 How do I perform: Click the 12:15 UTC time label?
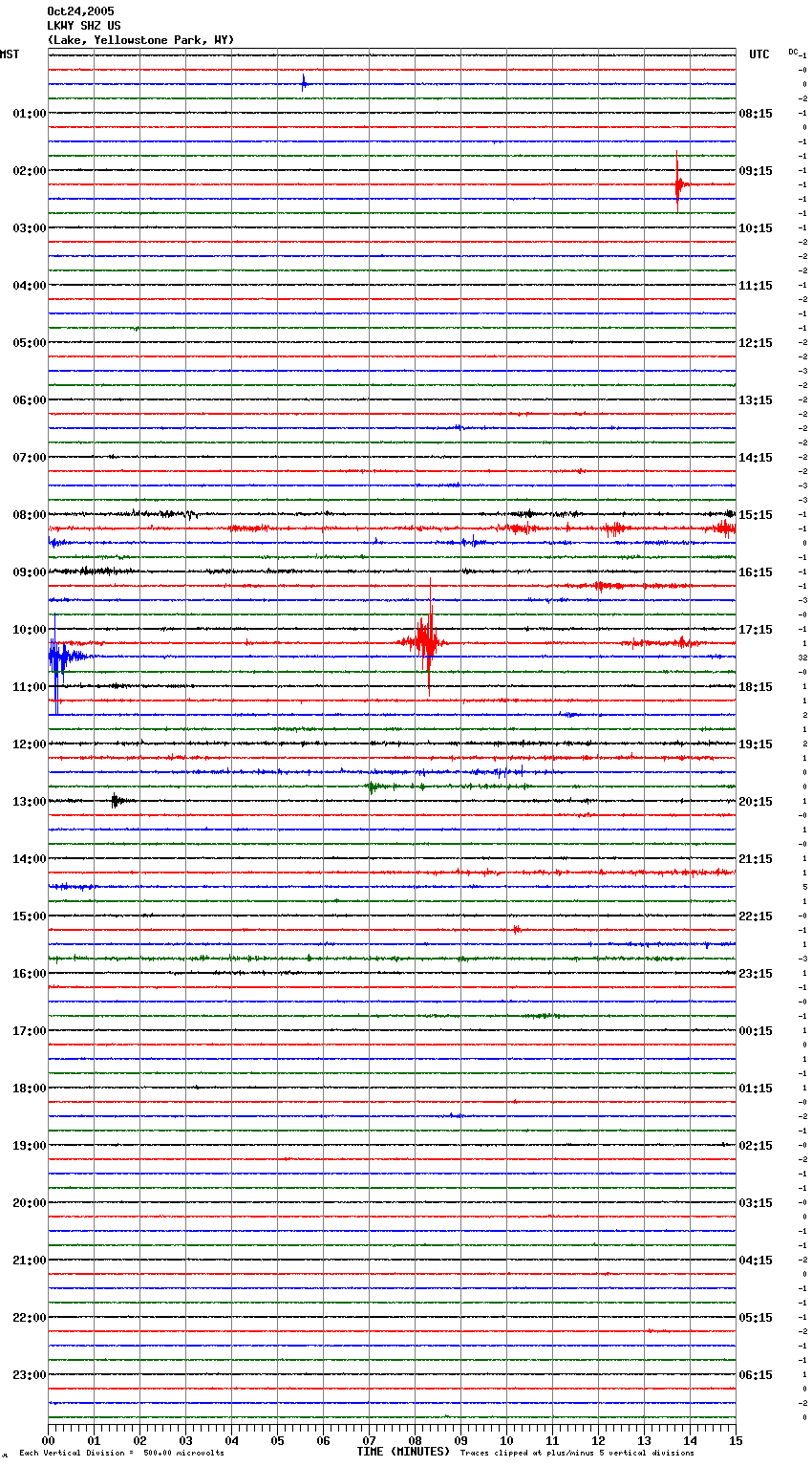pyautogui.click(x=756, y=343)
